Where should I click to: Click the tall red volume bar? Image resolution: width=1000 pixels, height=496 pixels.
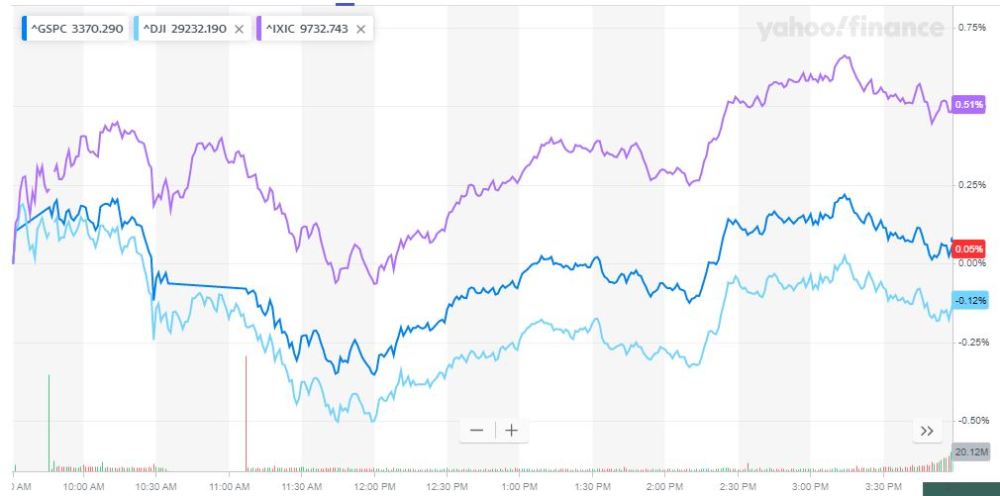click(x=246, y=412)
